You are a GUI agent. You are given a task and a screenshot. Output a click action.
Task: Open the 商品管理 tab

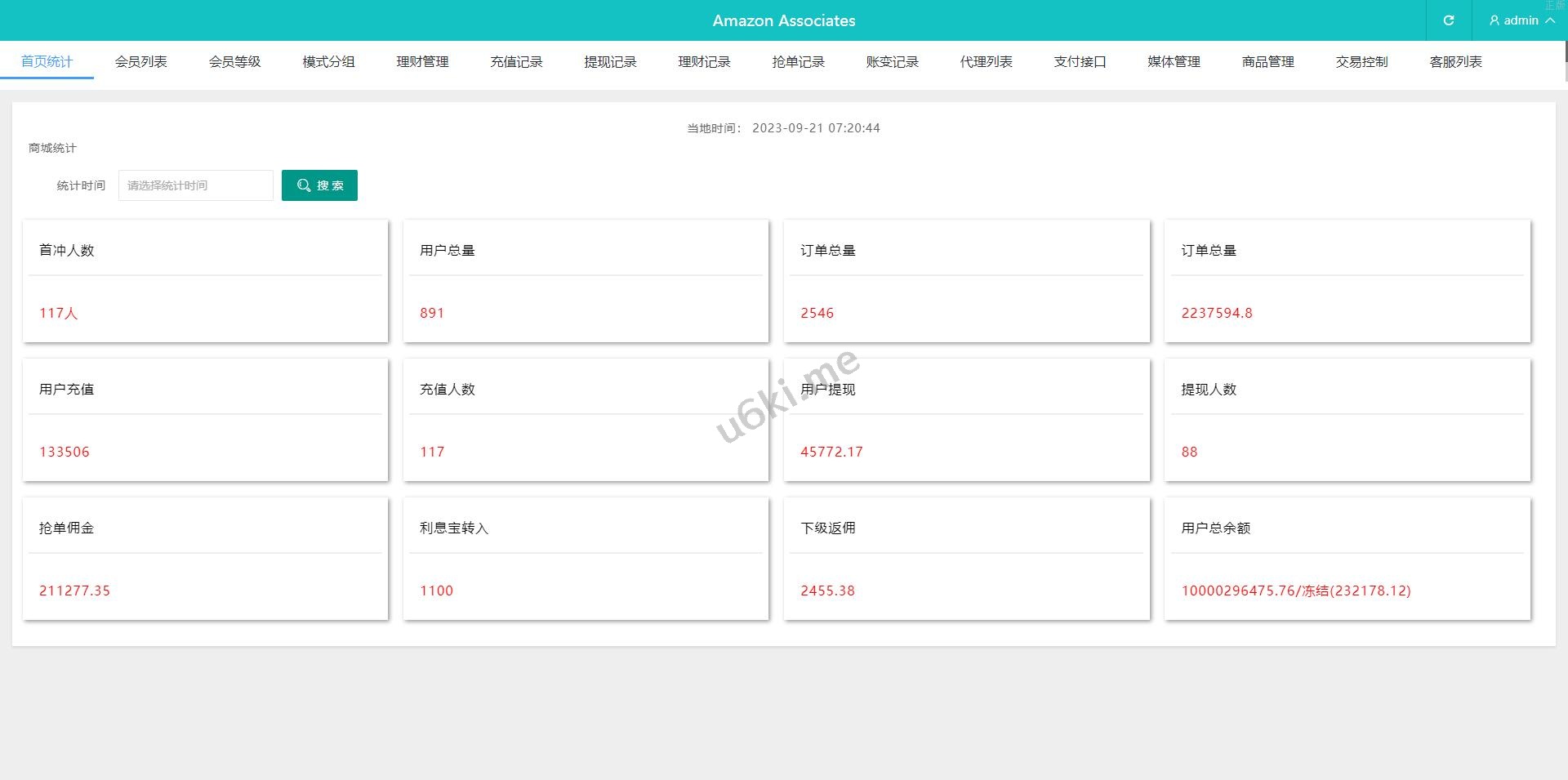point(1267,62)
